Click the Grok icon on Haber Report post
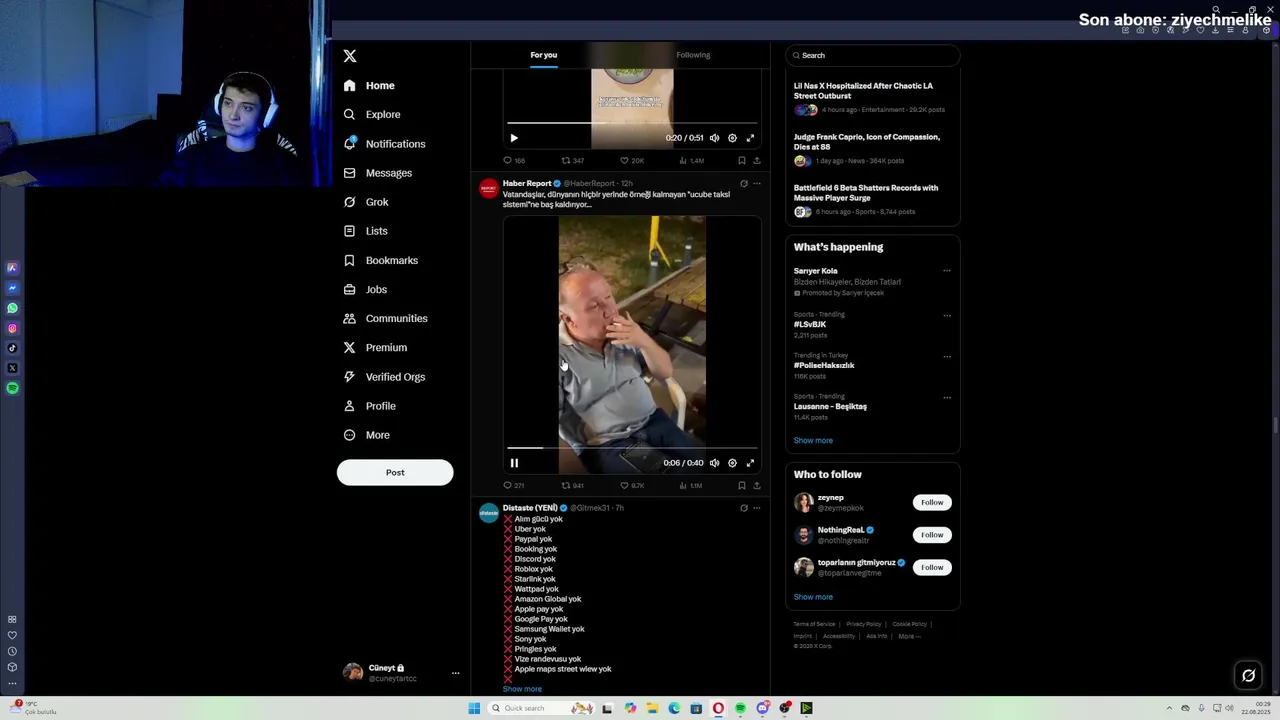This screenshot has height=720, width=1280. tap(743, 184)
